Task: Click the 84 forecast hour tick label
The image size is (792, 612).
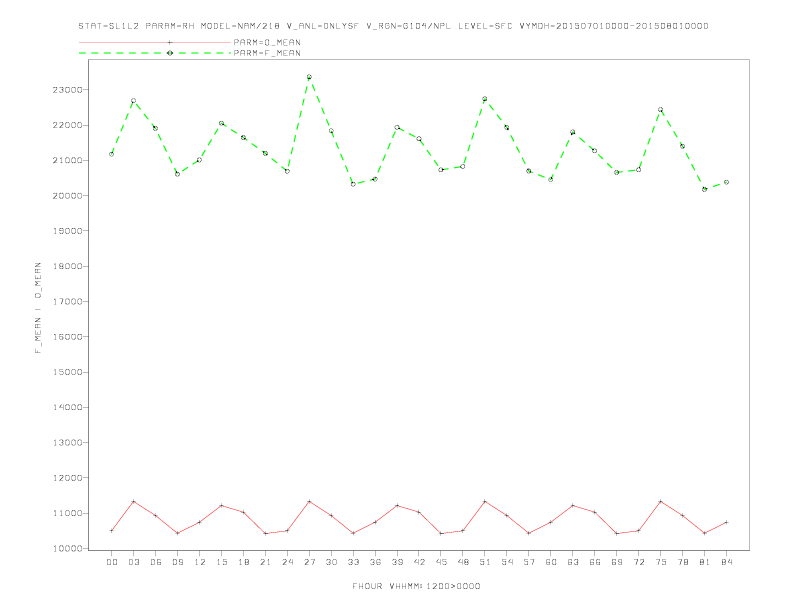Action: 726,562
